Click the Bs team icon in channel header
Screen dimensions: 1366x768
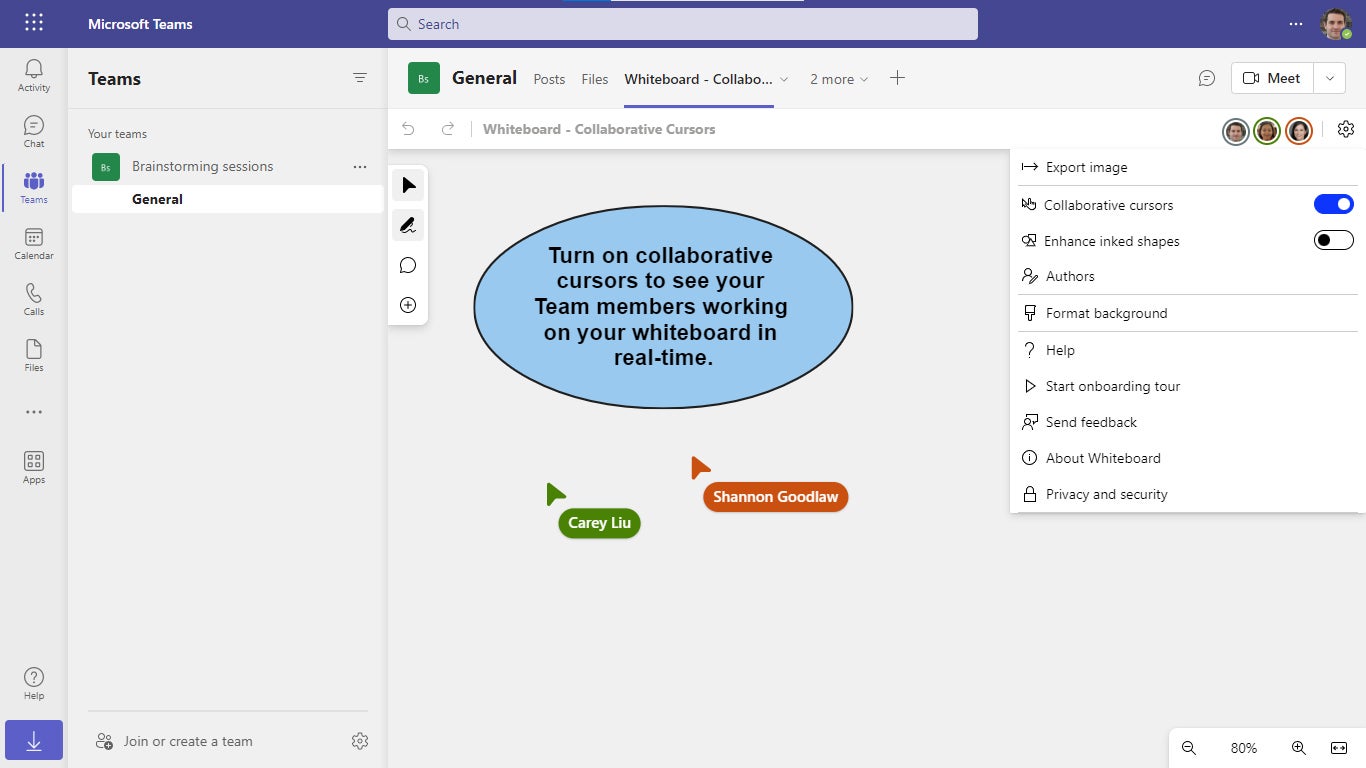[424, 78]
